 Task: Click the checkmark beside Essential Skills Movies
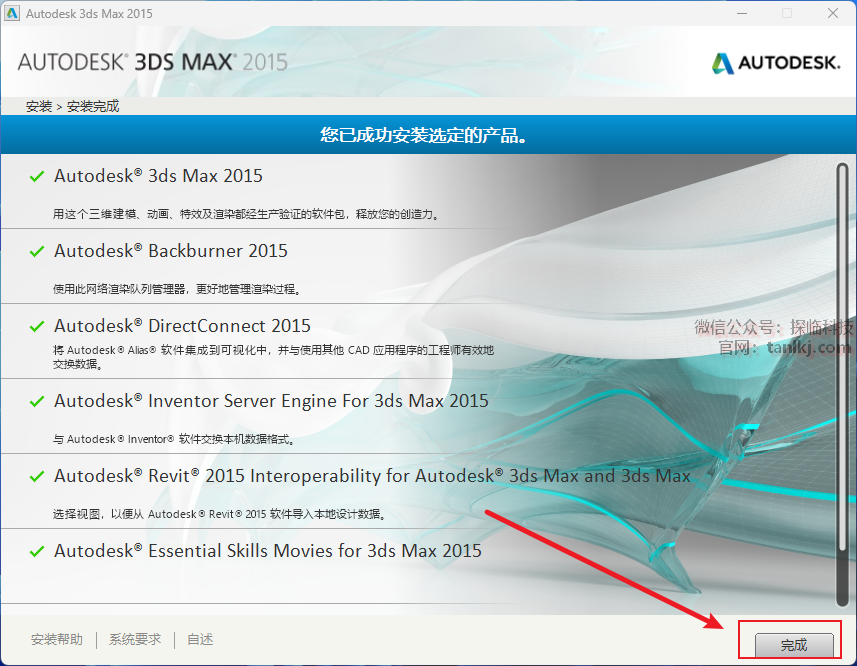click(x=37, y=551)
